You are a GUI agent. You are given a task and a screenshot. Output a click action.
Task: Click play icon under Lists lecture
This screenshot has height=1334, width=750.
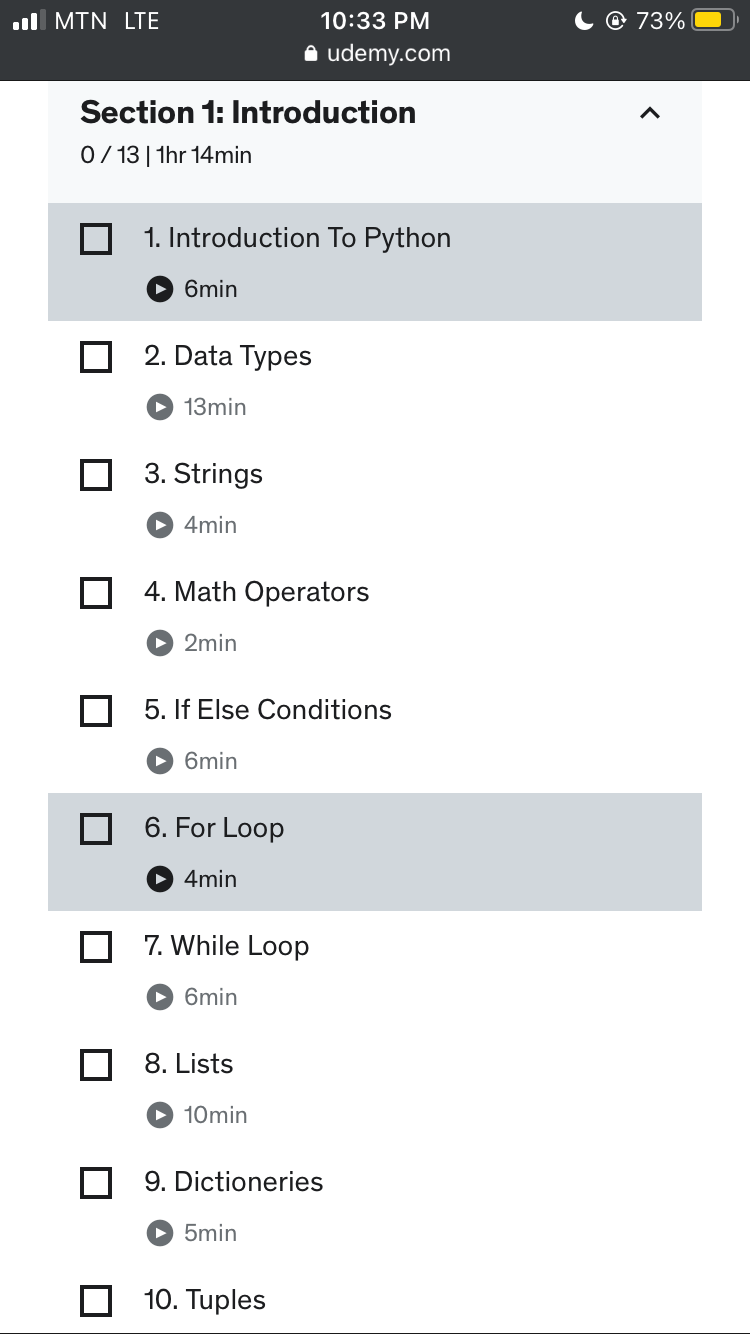tap(160, 1115)
